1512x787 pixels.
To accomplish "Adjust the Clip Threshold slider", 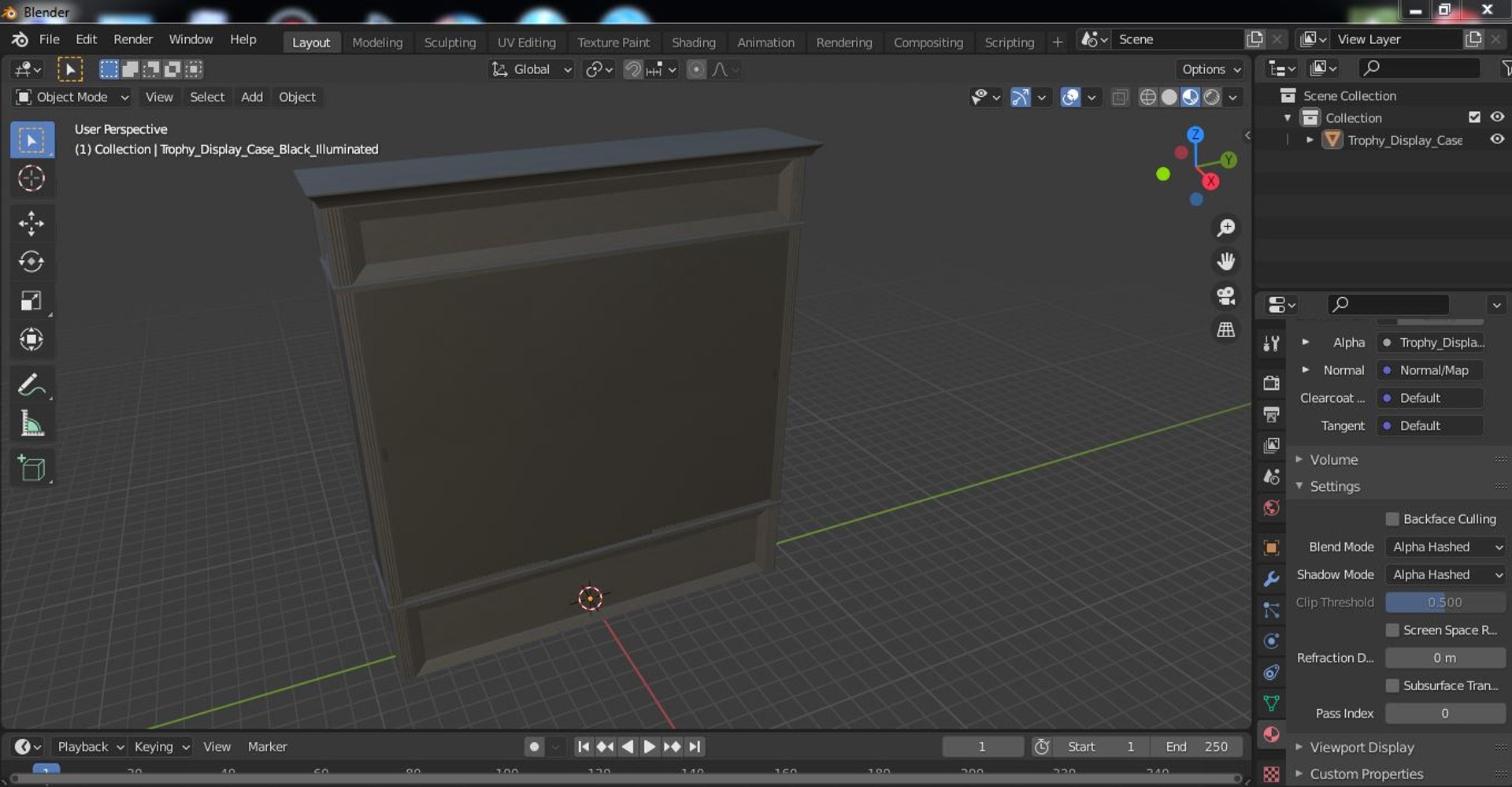I will point(1446,603).
